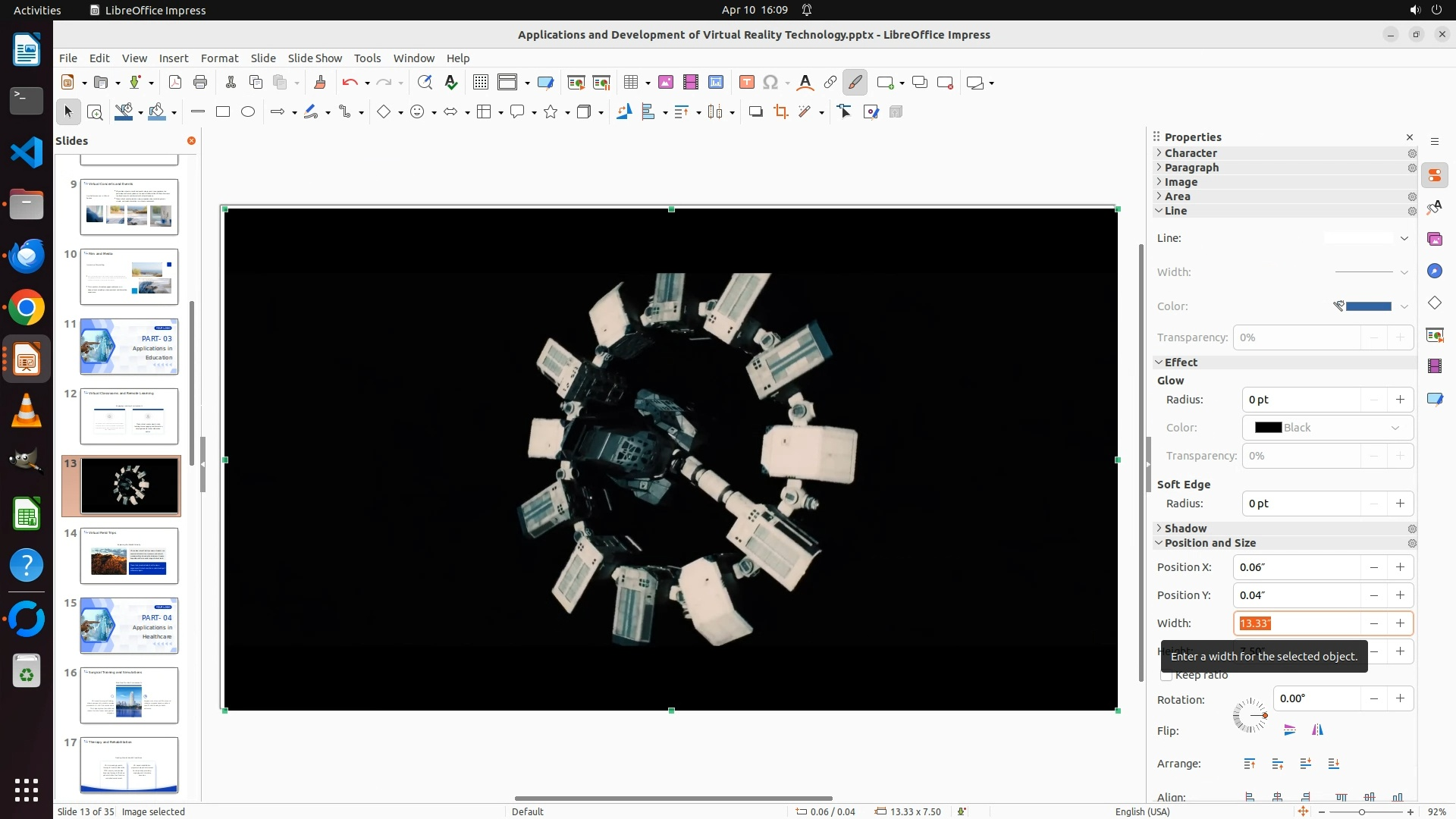Select the Ellipse drawing tool
The image size is (1456, 819).
coord(248,112)
